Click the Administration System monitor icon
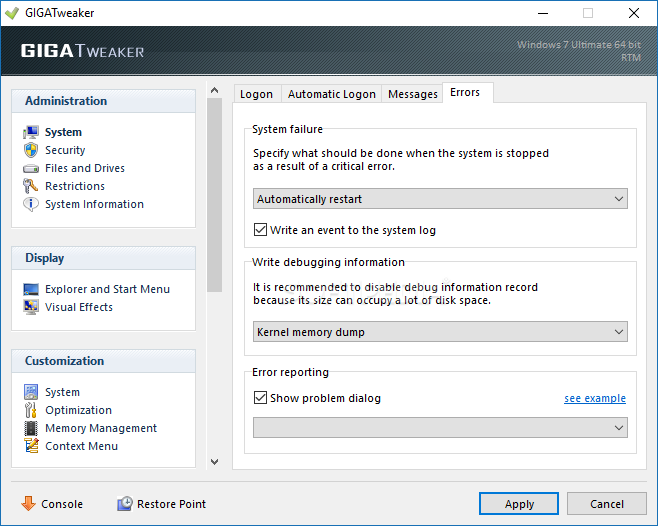The height and width of the screenshot is (526, 658). [31, 132]
